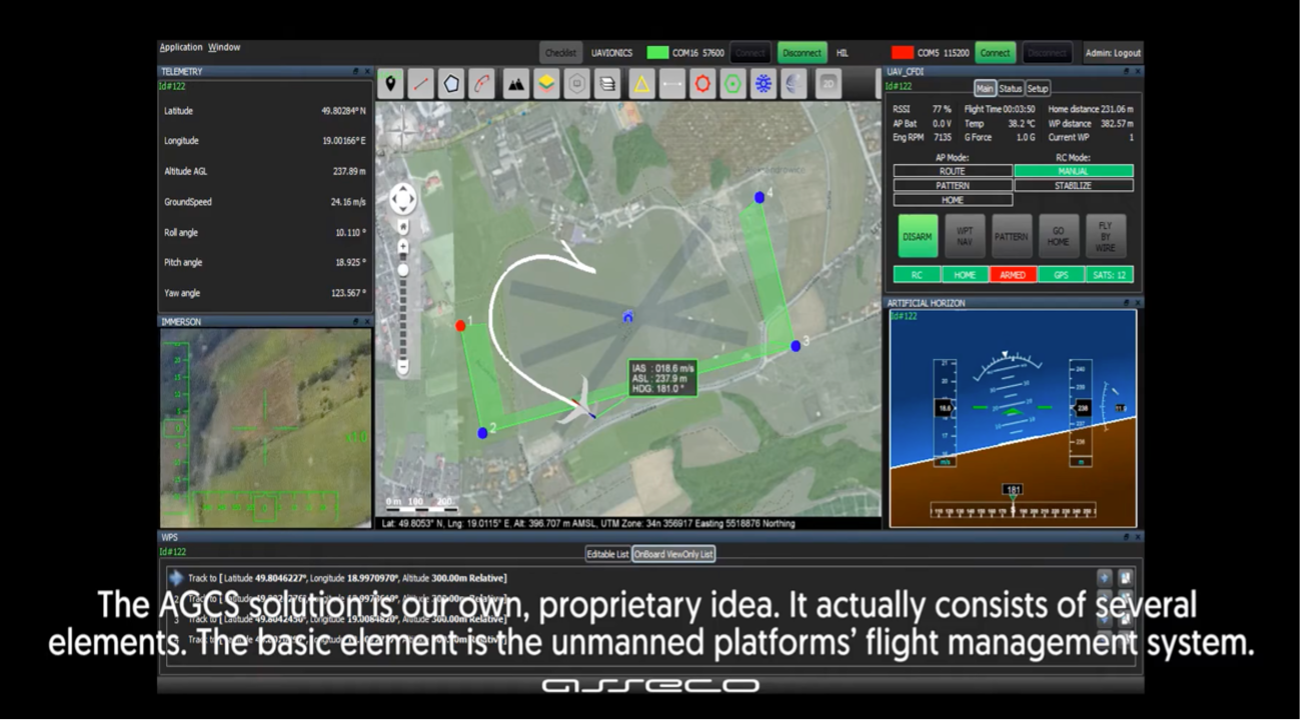Click the GO HOME button

pos(1058,236)
